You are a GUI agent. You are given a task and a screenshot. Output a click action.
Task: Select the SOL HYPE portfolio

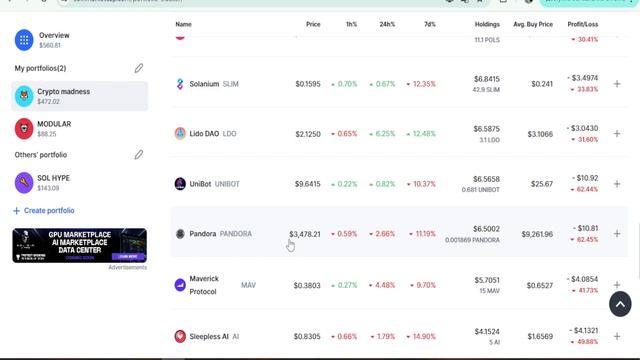click(x=80, y=182)
